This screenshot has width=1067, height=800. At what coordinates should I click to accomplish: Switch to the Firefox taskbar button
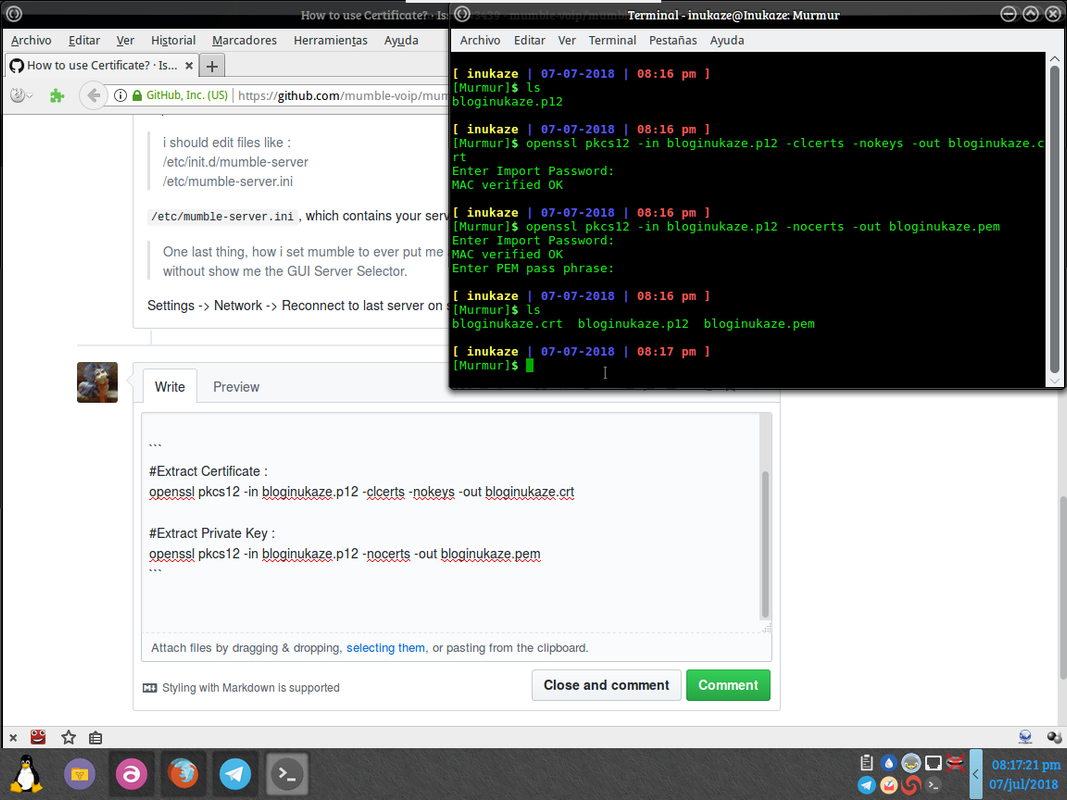pyautogui.click(x=183, y=773)
